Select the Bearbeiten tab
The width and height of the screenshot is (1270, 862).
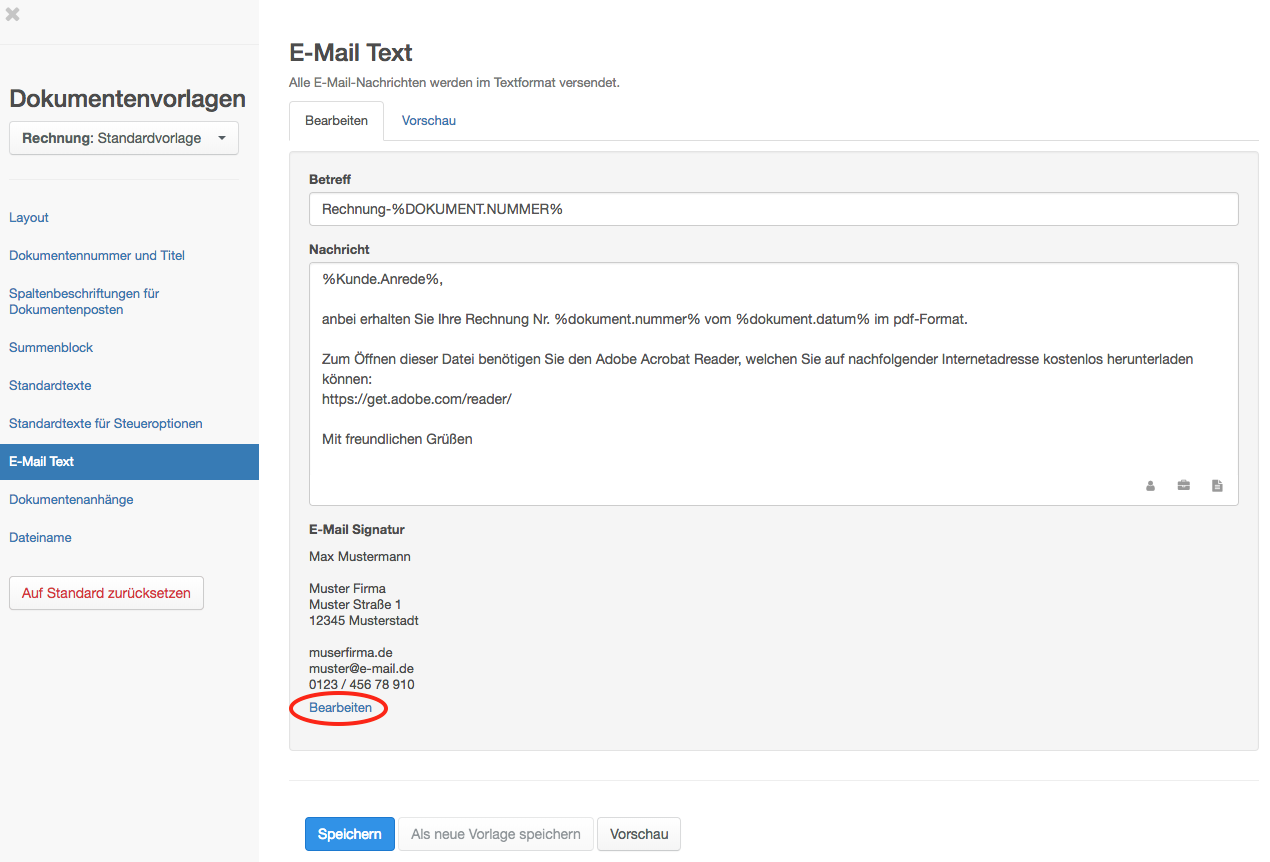(336, 120)
